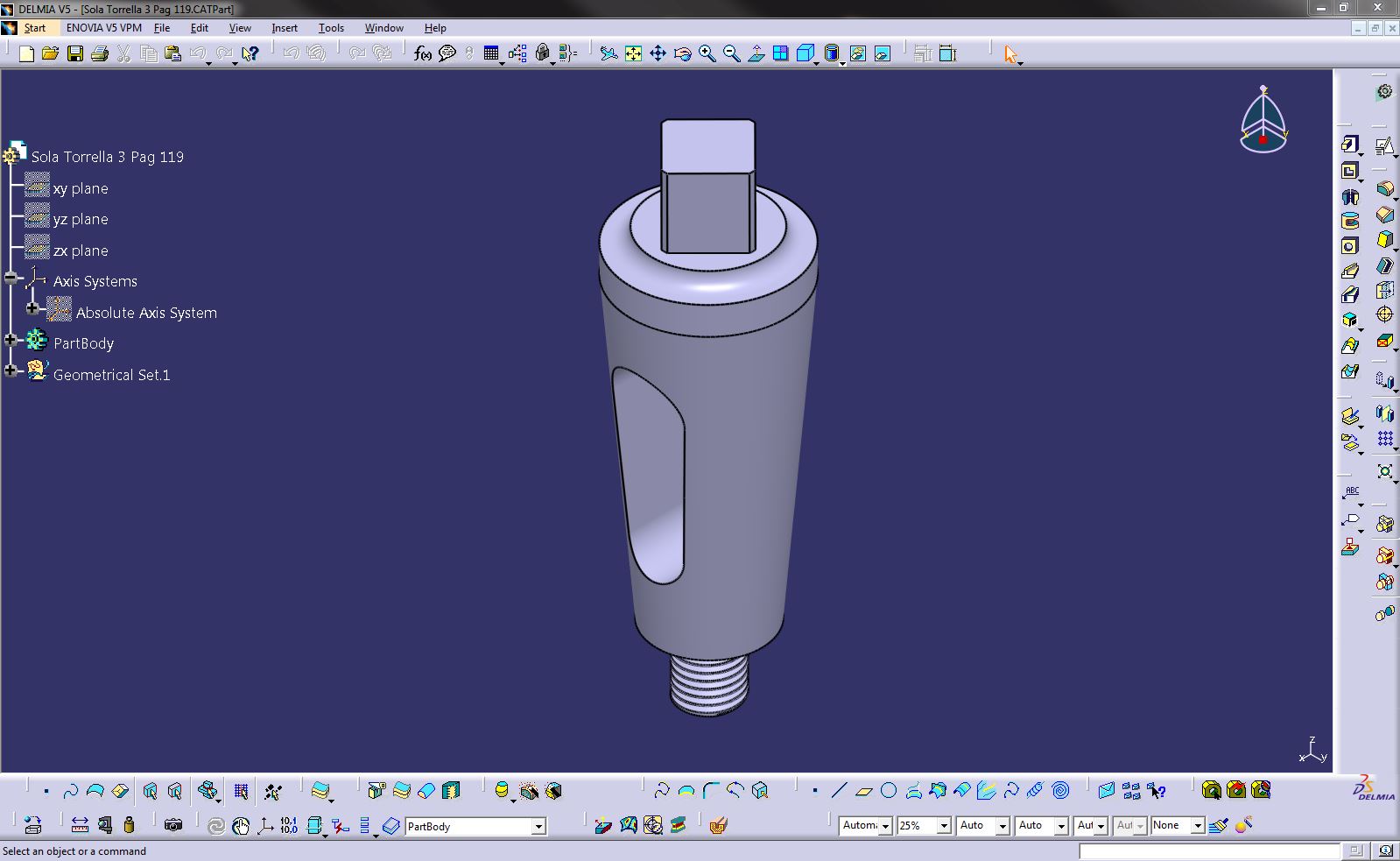Select the Spiral curve tool
Viewport: 1400px width, 861px height.
[1060, 791]
